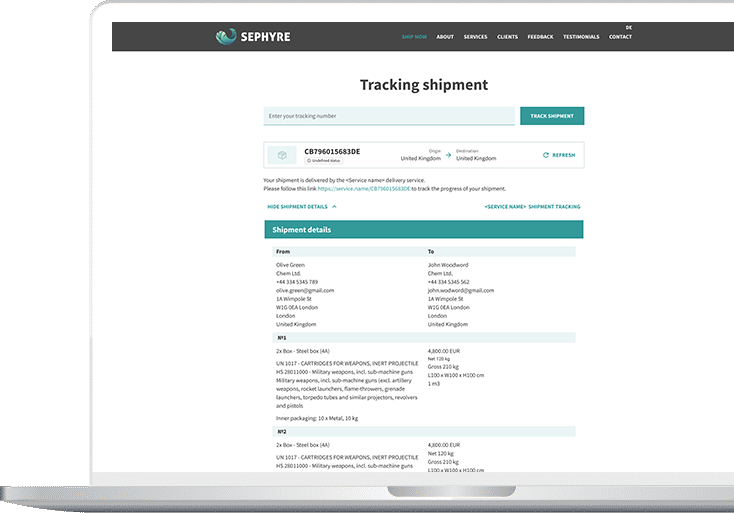This screenshot has height=513, width=734.
Task: Open the Feedback menu item
Action: click(x=540, y=37)
